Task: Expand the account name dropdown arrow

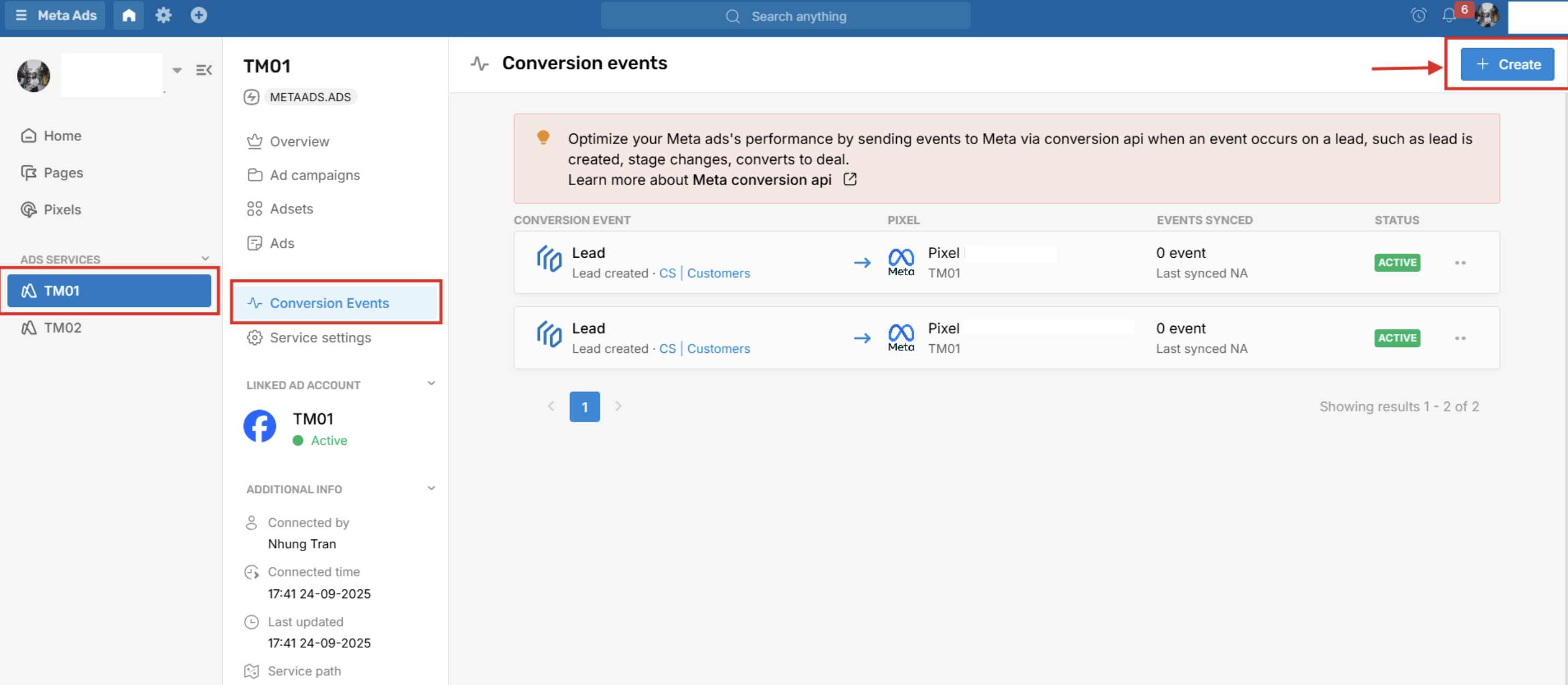Action: pos(176,71)
